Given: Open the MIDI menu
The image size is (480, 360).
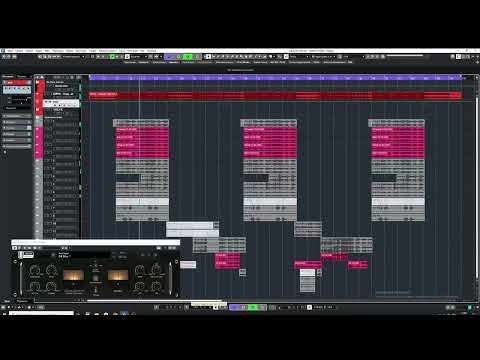Looking at the screenshot, I should 47,51.
